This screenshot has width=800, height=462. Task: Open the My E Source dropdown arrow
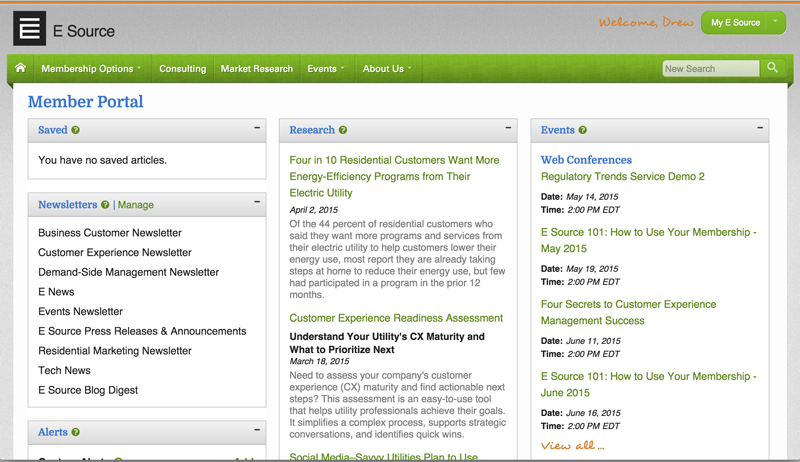(x=776, y=21)
